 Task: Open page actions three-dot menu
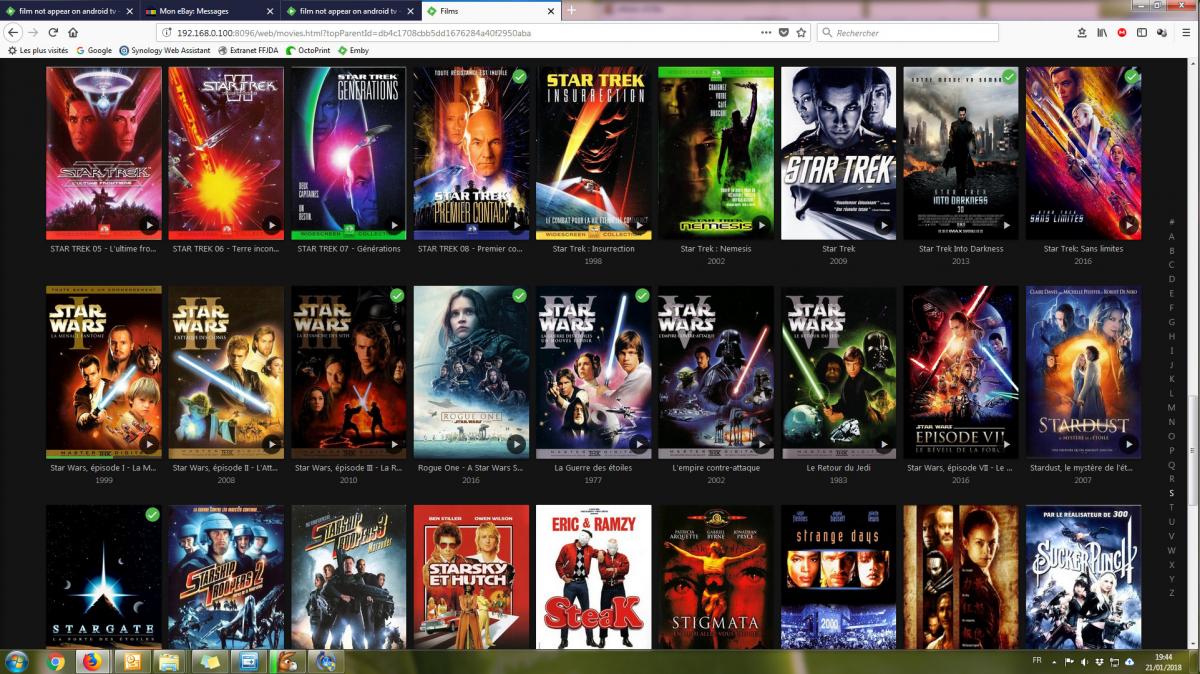[x=766, y=32]
